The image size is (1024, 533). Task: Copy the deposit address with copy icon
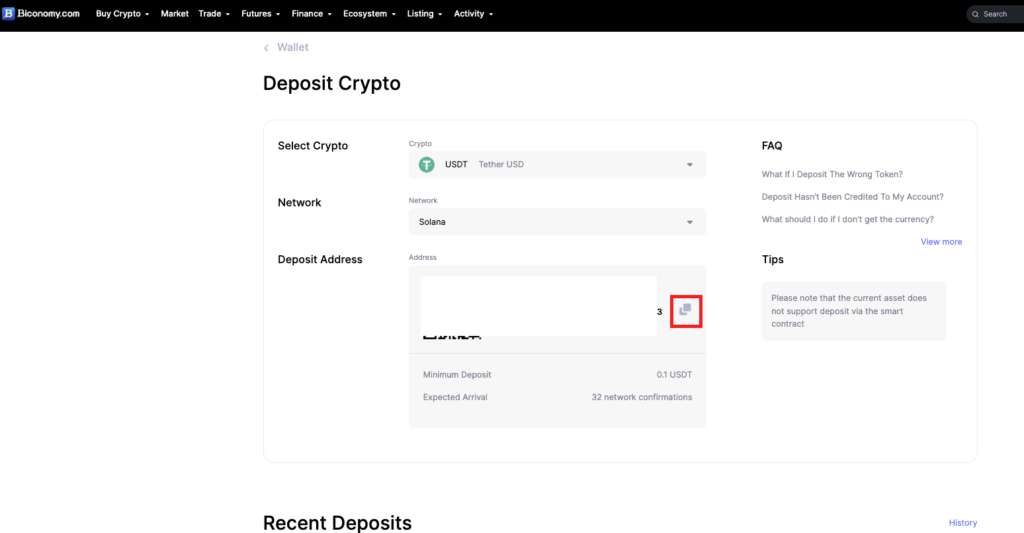click(685, 310)
